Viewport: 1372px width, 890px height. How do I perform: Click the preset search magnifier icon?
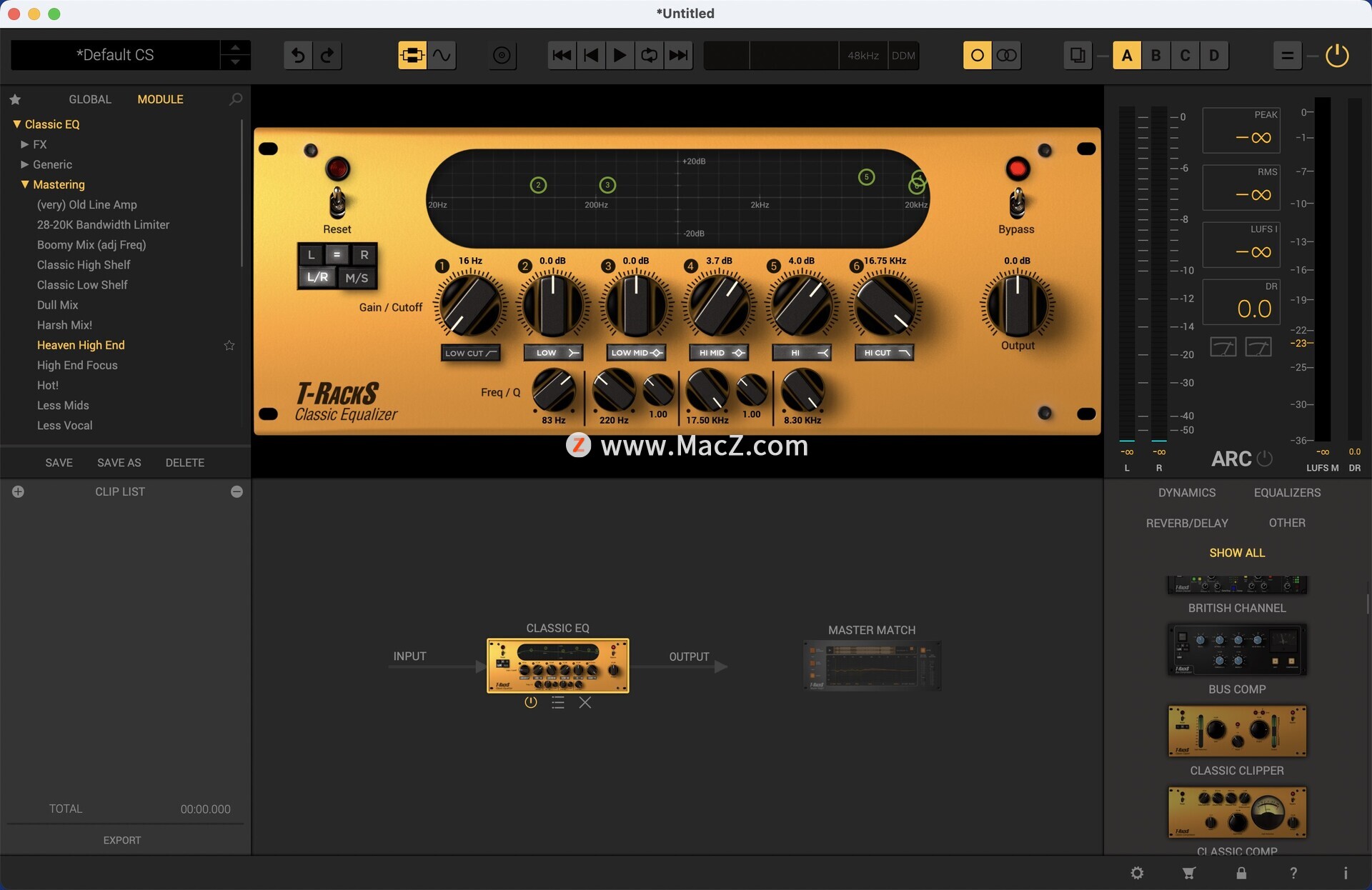pyautogui.click(x=236, y=99)
